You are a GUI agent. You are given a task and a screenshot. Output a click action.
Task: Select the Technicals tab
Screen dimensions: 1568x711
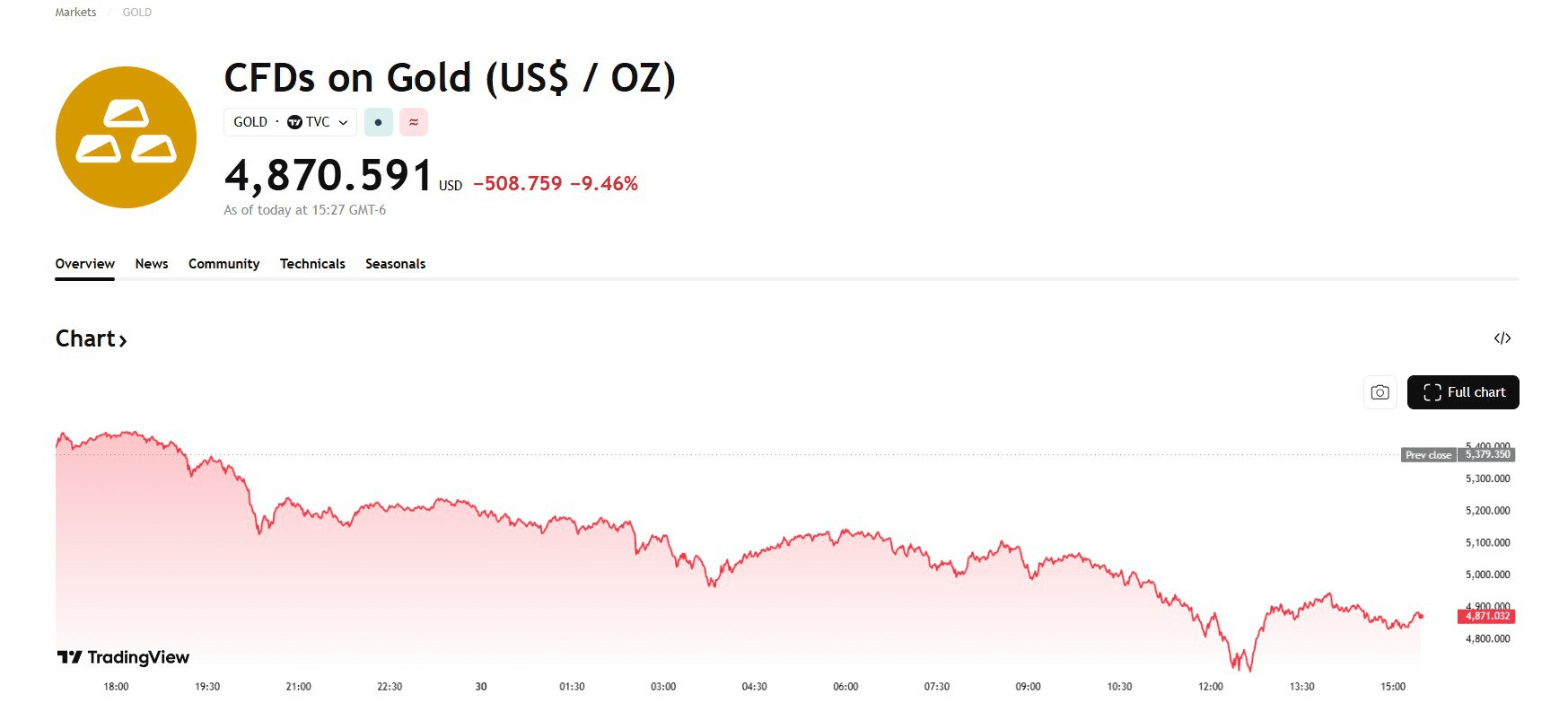pyautogui.click(x=312, y=264)
